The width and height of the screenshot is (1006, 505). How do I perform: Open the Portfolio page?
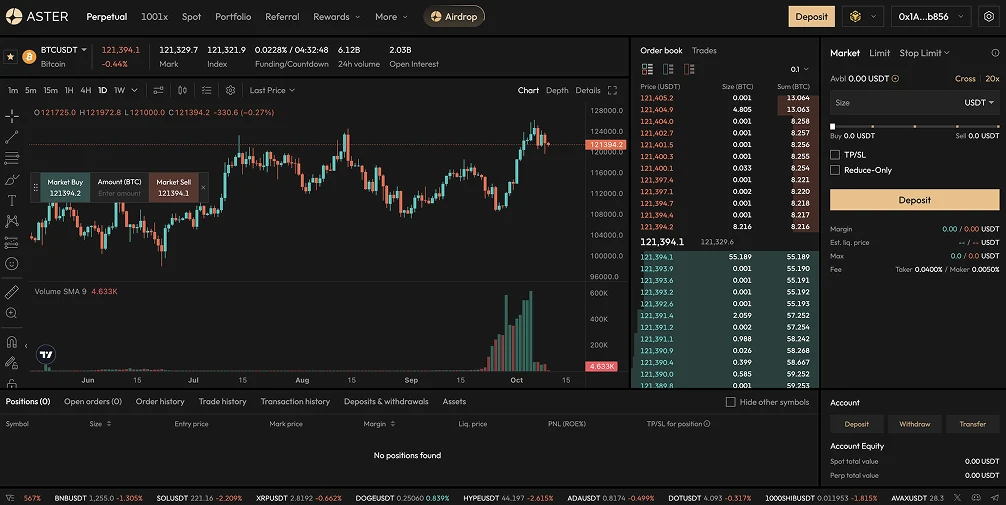tap(233, 17)
